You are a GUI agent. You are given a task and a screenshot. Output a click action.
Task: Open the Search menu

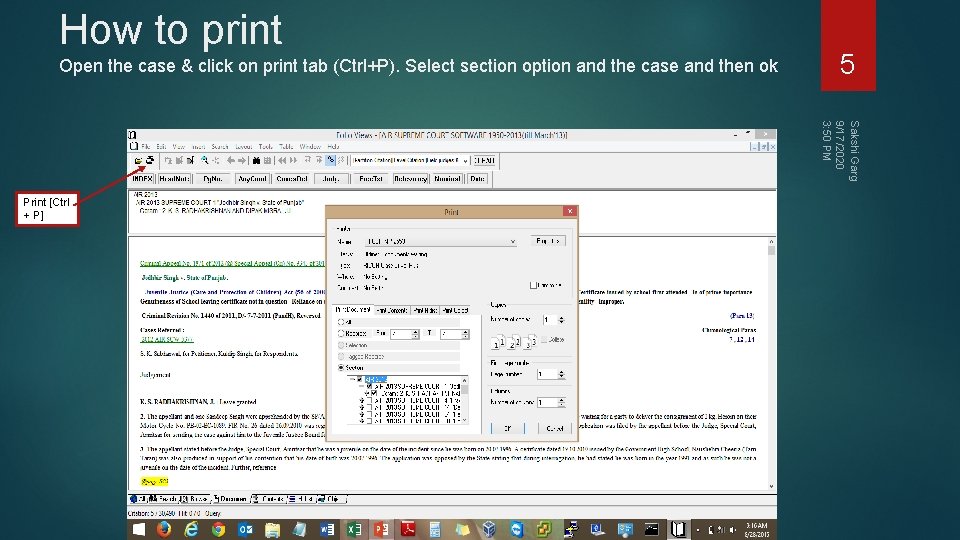click(x=220, y=147)
